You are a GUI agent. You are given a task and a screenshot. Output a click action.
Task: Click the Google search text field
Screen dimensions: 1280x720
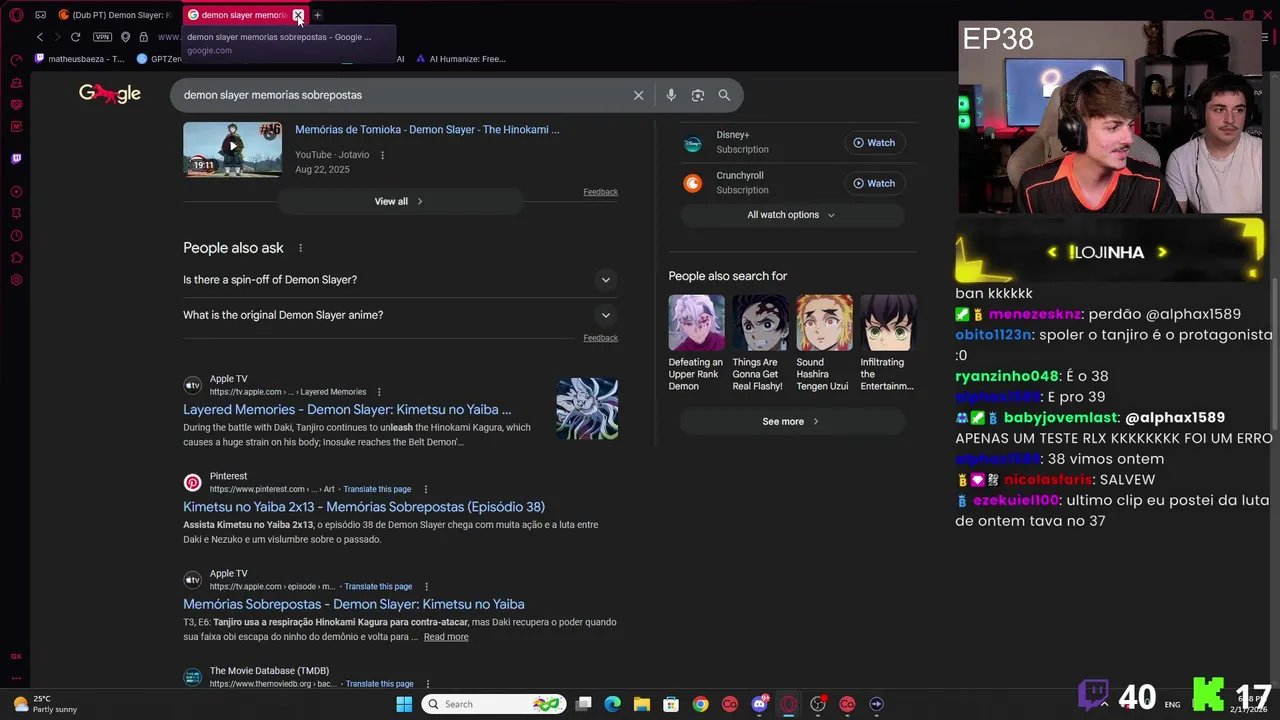pos(400,95)
